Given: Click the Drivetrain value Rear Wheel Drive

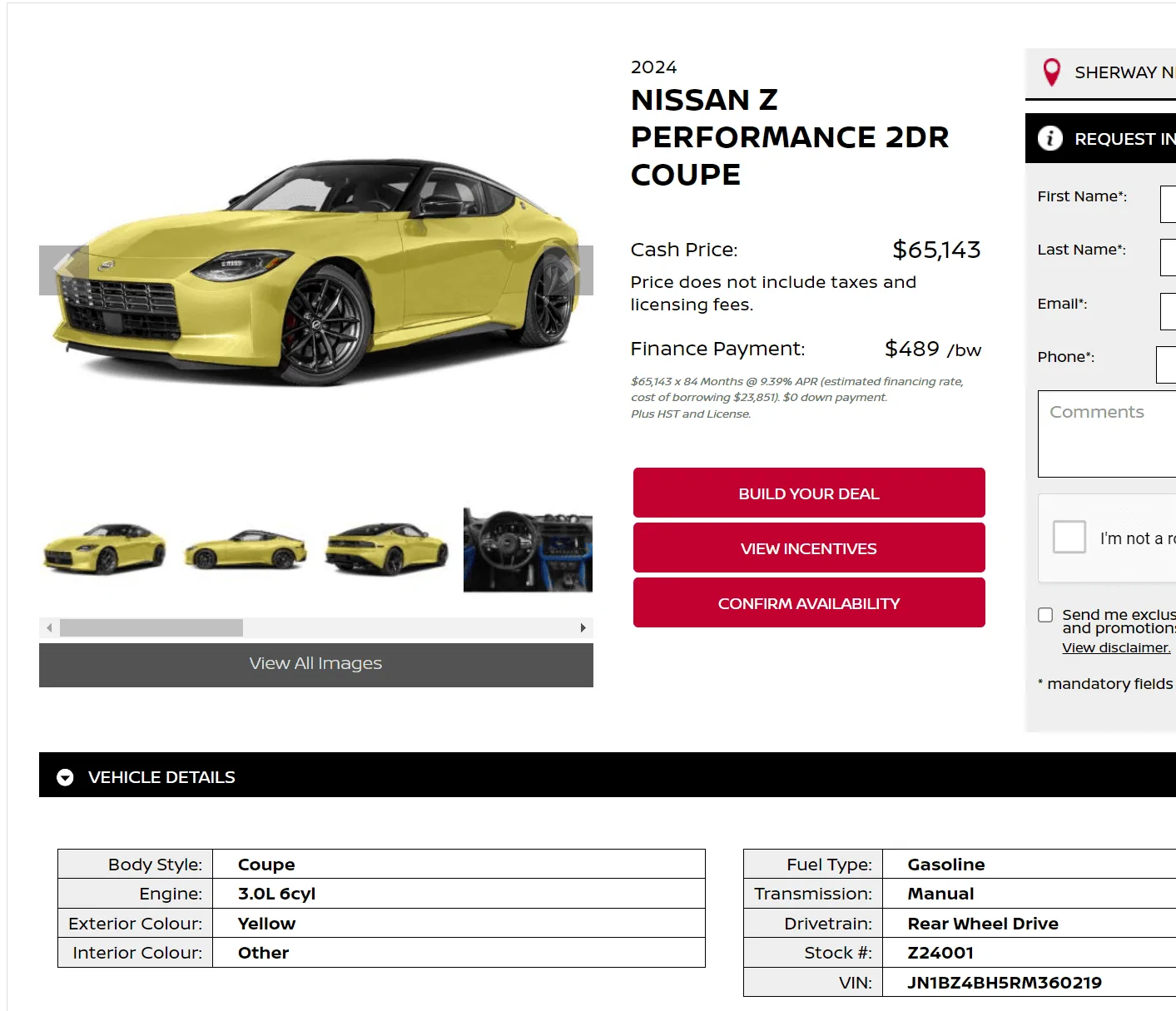Looking at the screenshot, I should point(983,924).
